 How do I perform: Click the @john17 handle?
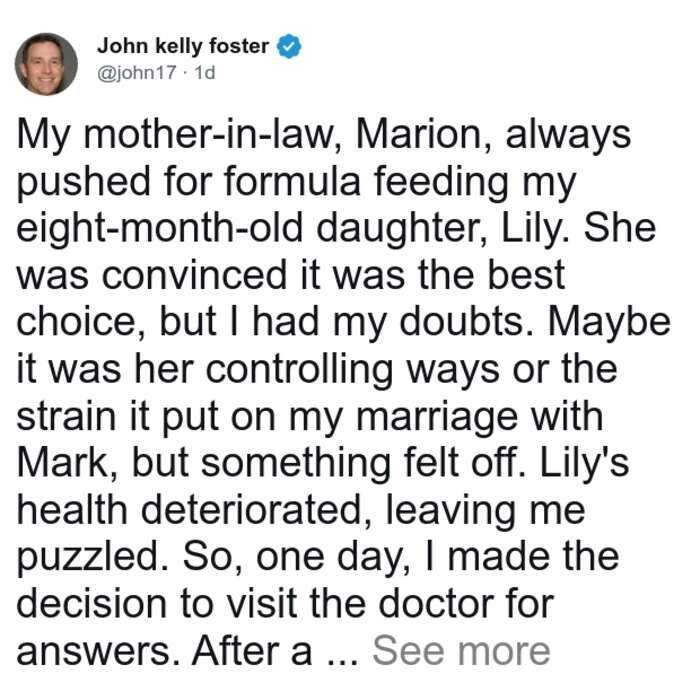click(x=137, y=72)
